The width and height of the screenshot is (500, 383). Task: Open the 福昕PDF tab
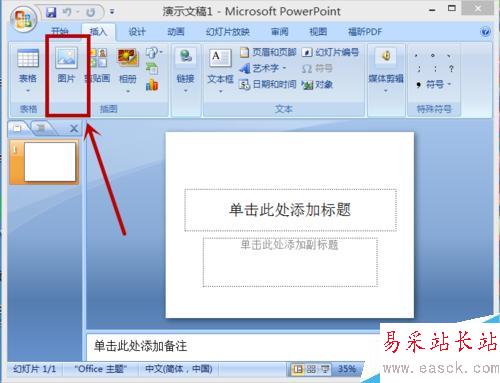365,32
